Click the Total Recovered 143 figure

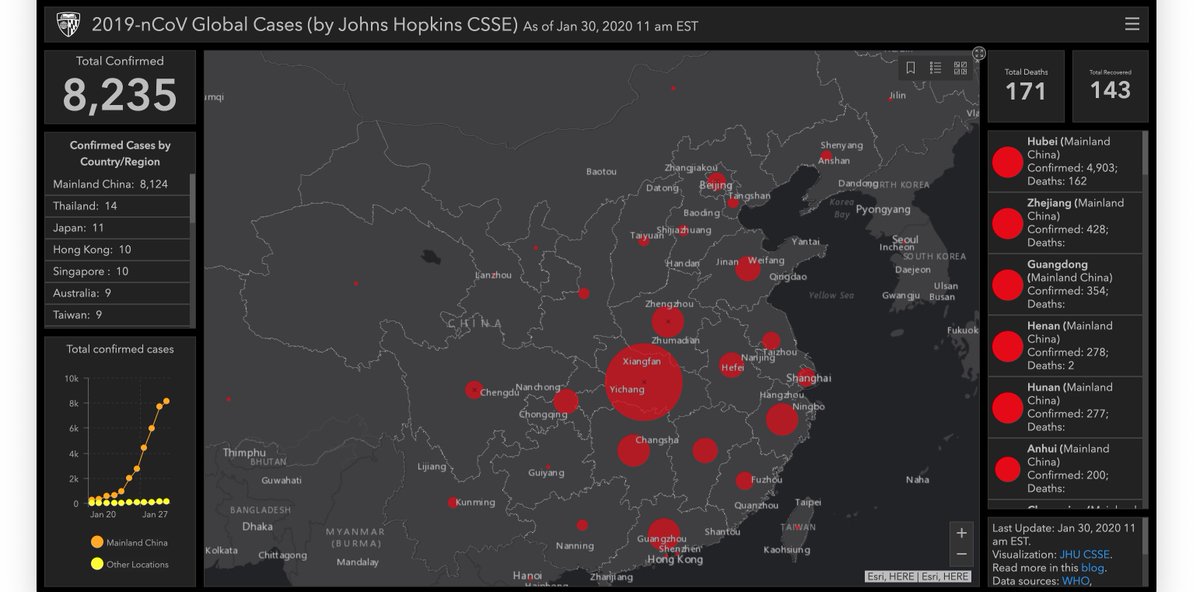coord(1110,90)
